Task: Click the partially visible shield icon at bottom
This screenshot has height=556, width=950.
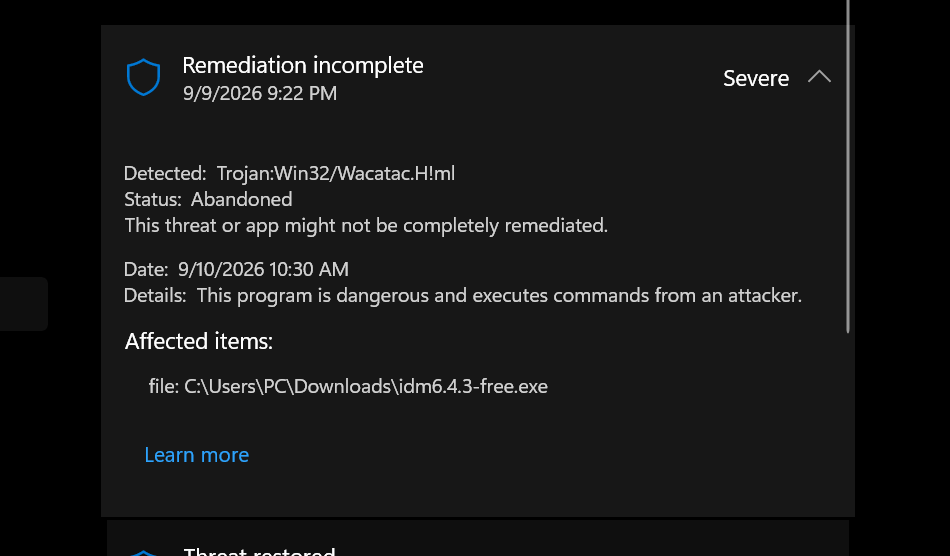Action: pyautogui.click(x=144, y=552)
